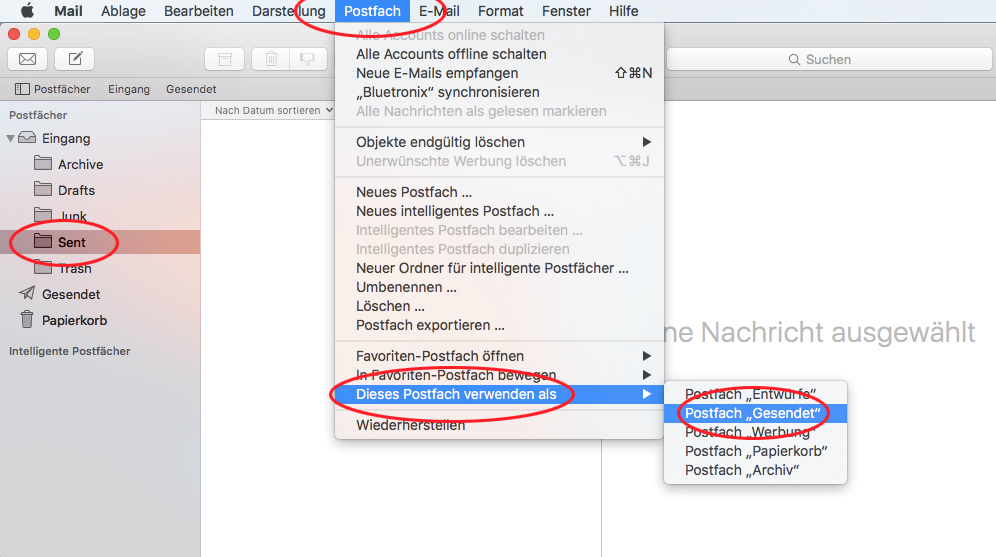Click the junk thumbs-down toolbar icon

[308, 59]
